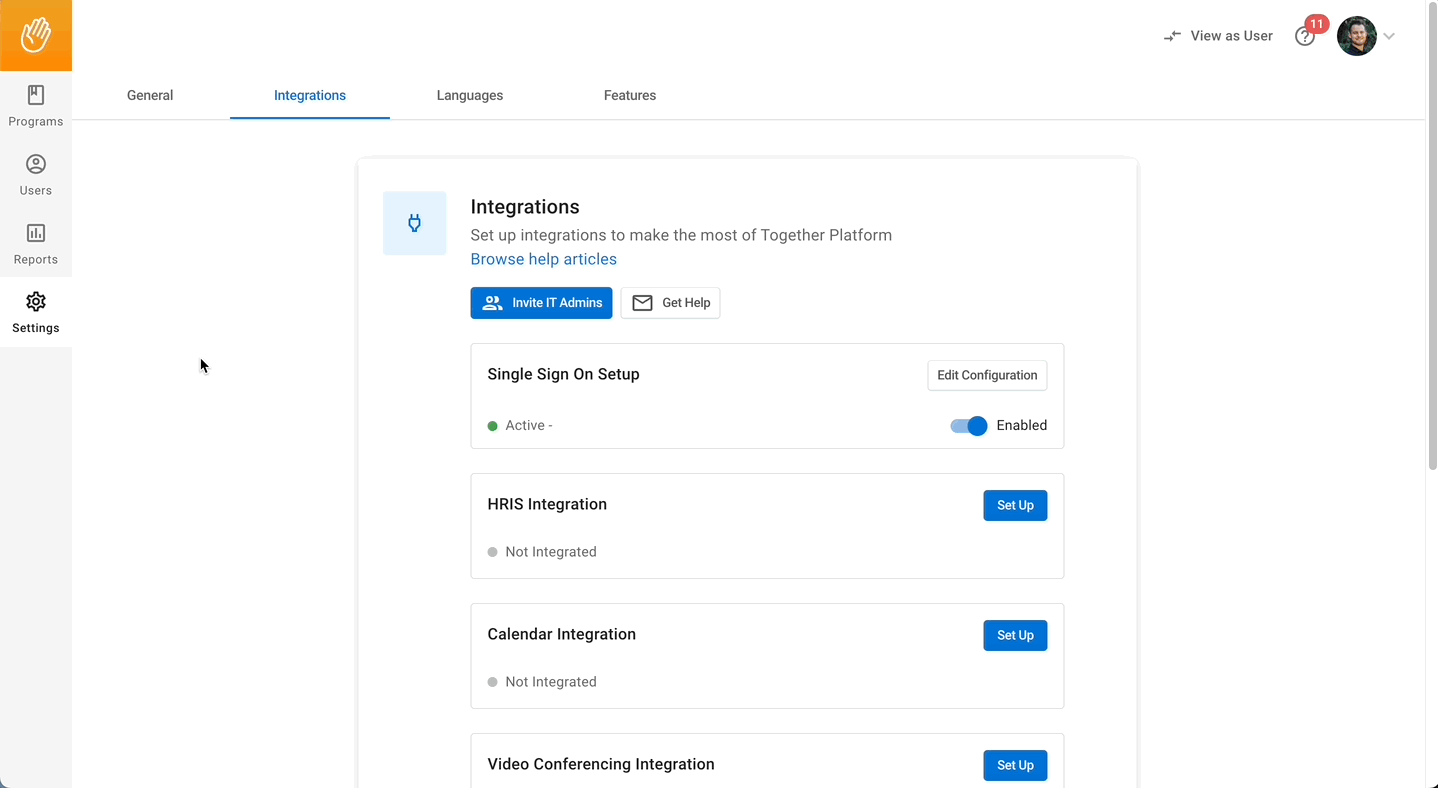Select Settings gear in sidebar
This screenshot has height=788, width=1438.
tap(36, 313)
